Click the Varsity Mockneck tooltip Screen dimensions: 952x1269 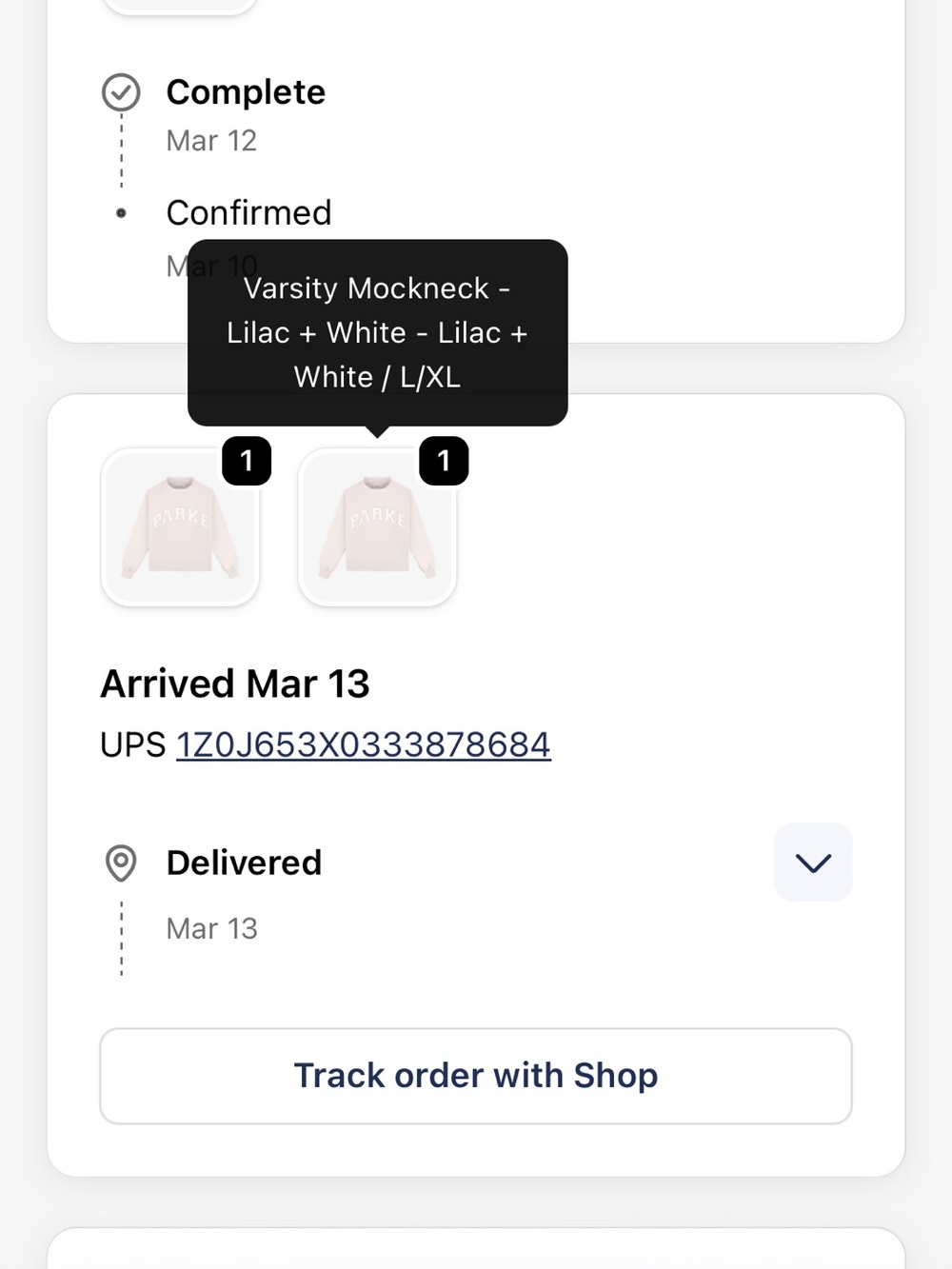[377, 333]
